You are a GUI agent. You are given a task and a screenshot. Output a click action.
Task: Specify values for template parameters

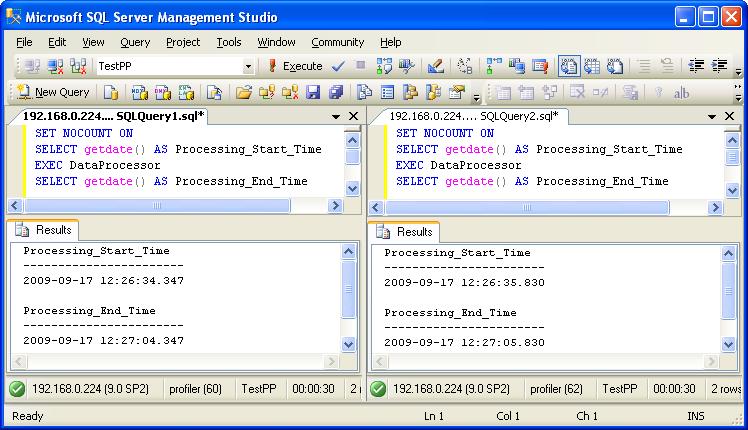[464, 66]
